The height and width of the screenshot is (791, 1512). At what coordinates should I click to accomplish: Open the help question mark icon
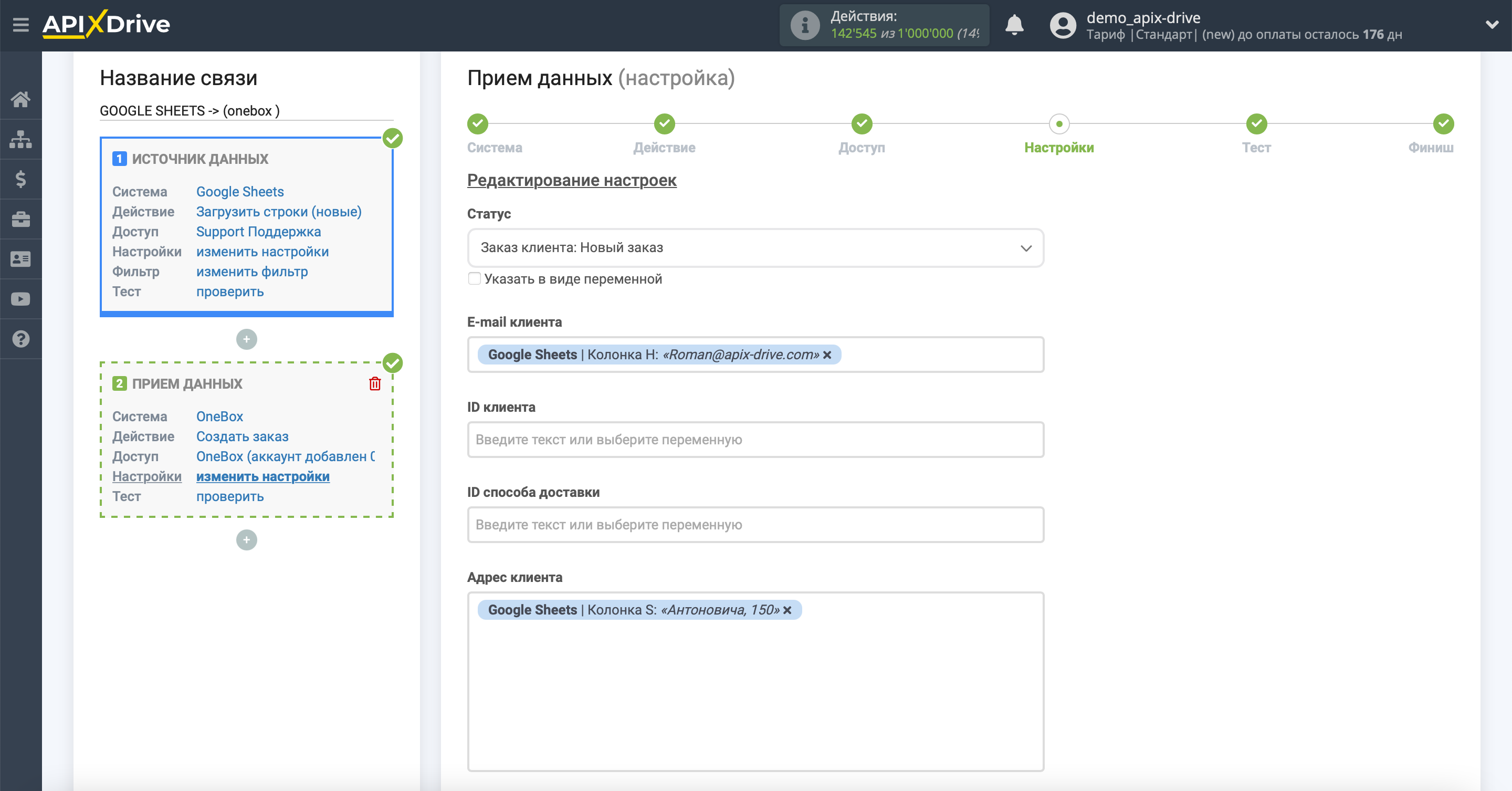(x=20, y=339)
